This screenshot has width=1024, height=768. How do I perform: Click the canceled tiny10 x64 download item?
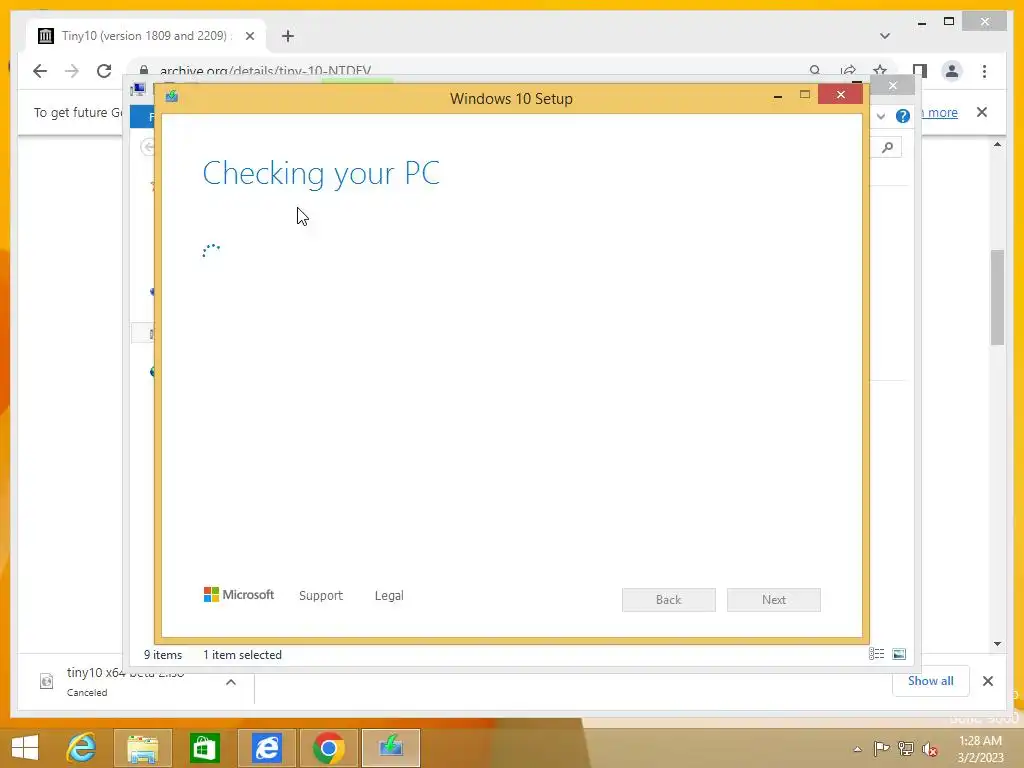(x=125, y=681)
